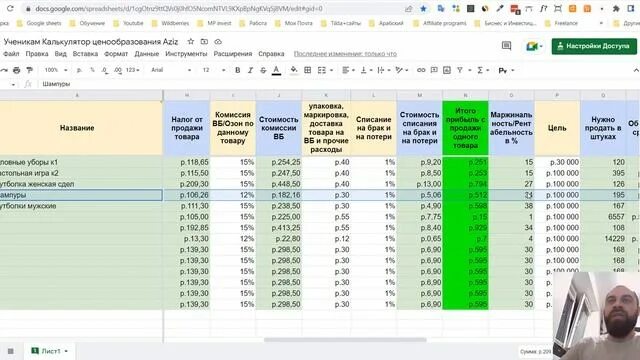The image size is (640, 360).
Task: Apply strikethrough formatting
Action: click(263, 70)
